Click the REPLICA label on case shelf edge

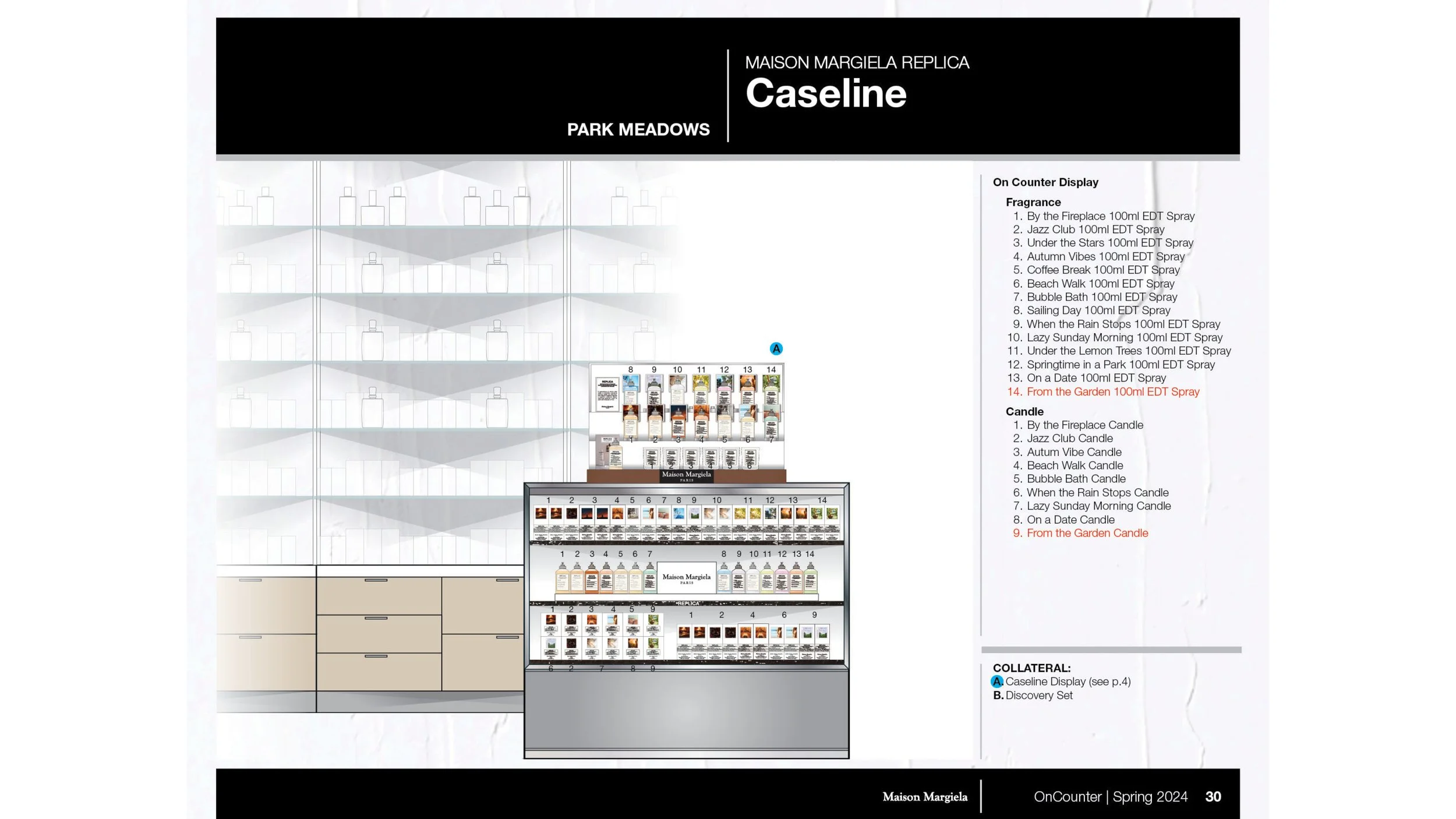[688, 603]
